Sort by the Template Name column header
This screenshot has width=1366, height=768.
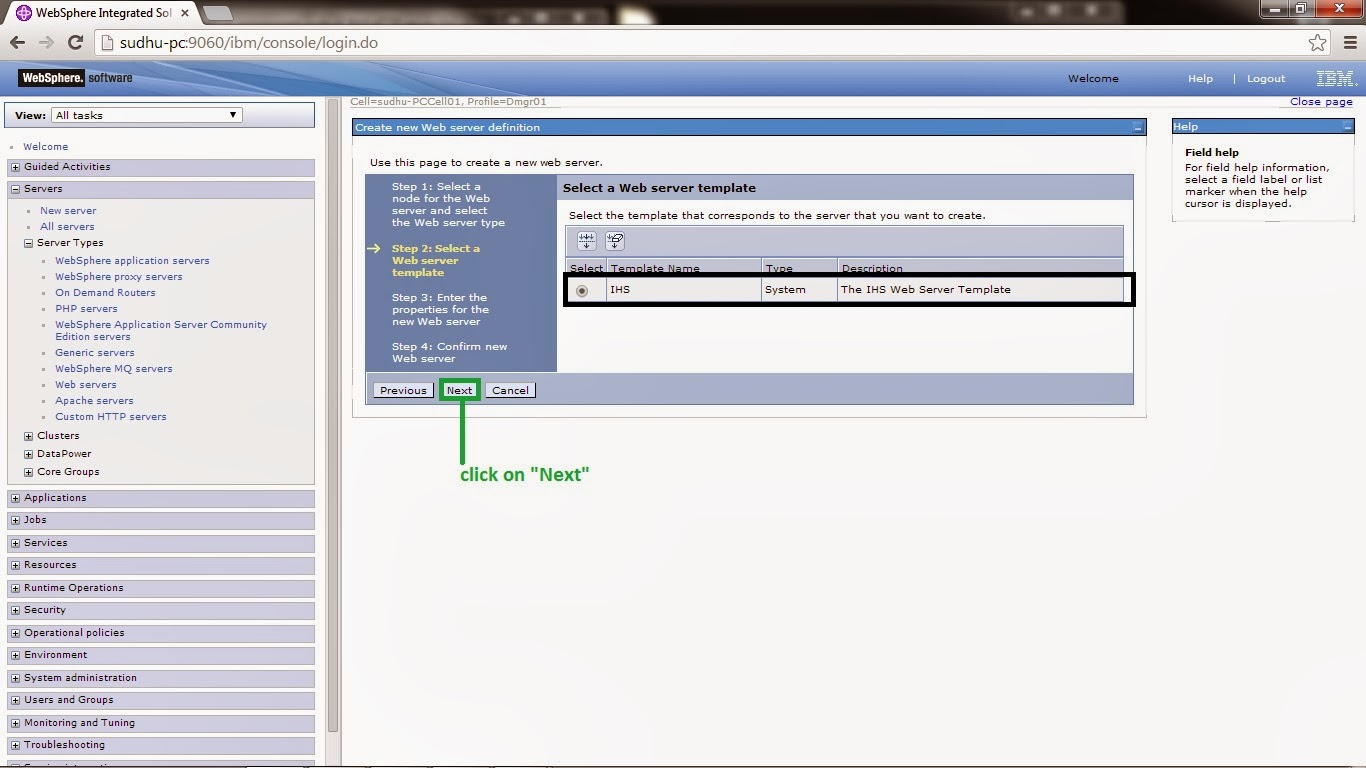tap(655, 268)
